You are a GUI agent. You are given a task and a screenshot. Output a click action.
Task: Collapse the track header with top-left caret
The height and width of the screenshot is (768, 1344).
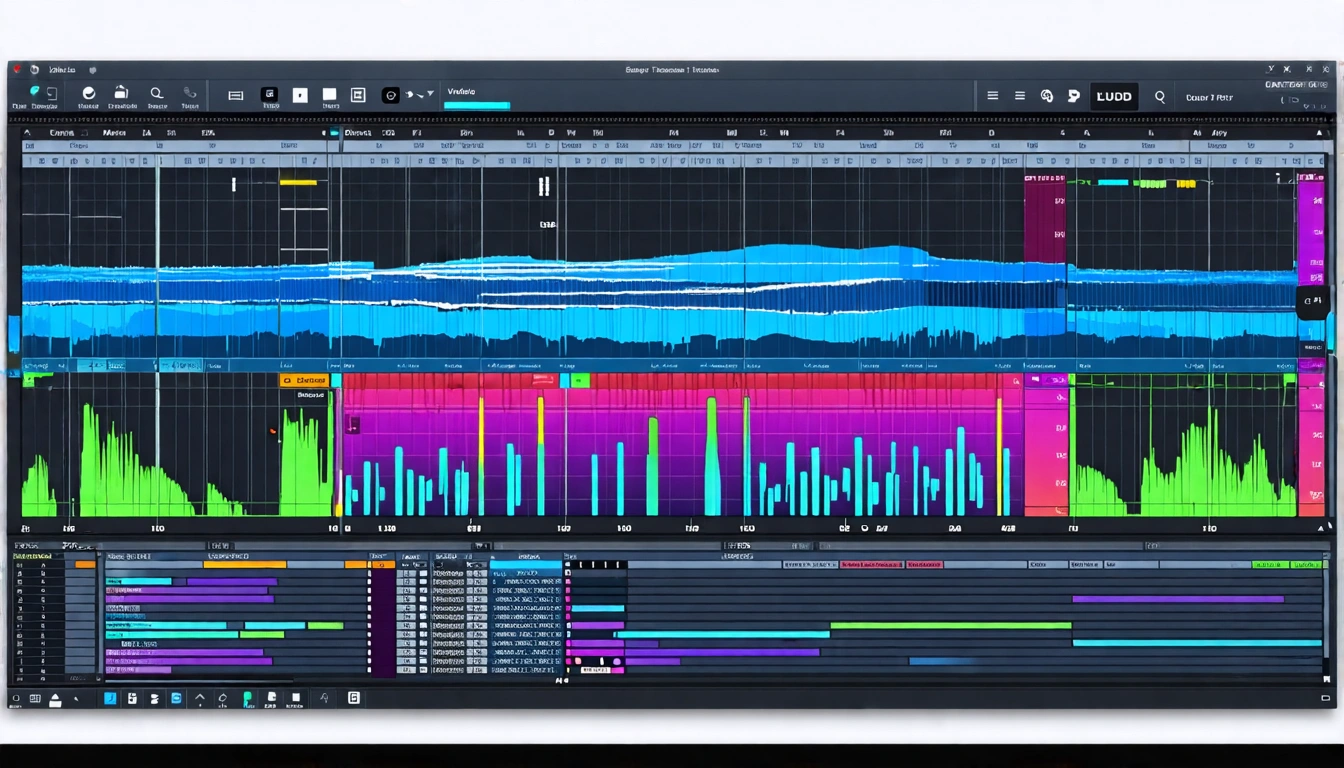pyautogui.click(x=27, y=132)
